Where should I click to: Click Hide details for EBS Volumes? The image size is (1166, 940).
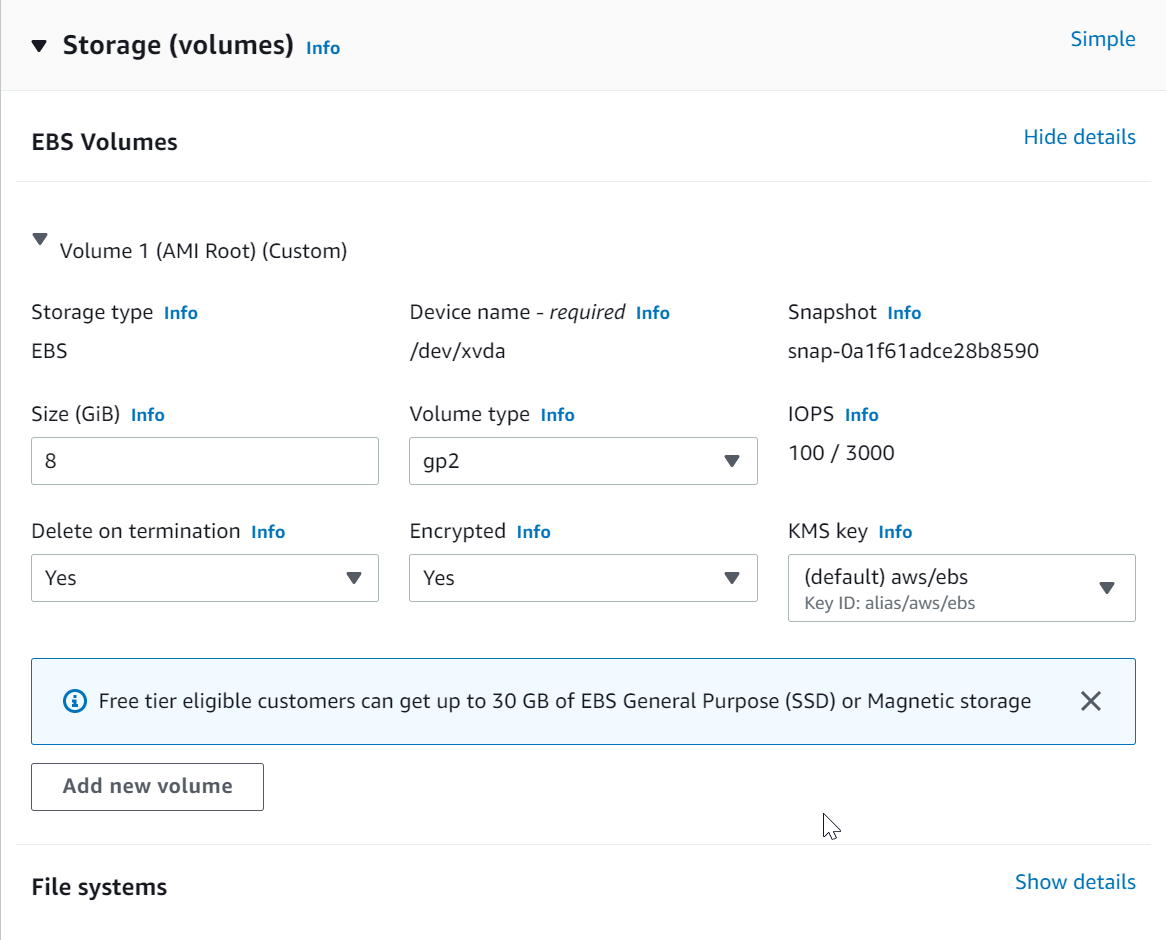point(1079,137)
